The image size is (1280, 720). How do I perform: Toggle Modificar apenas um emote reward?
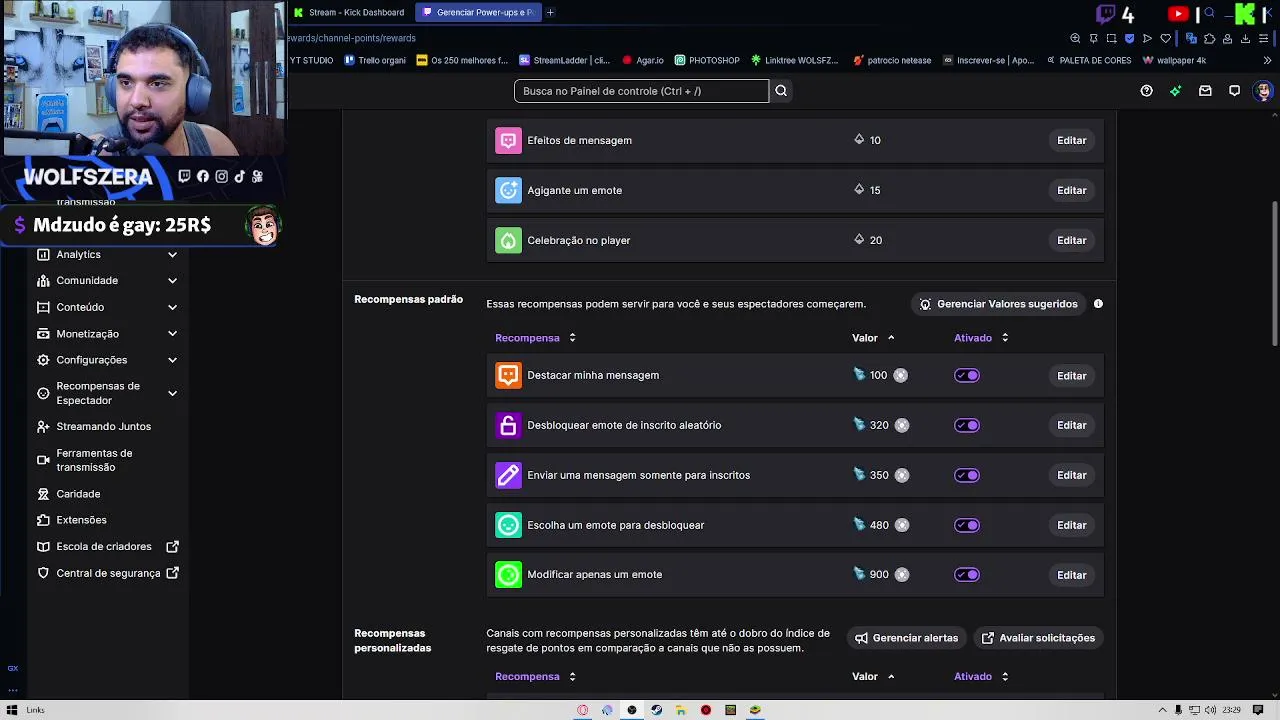[967, 575]
